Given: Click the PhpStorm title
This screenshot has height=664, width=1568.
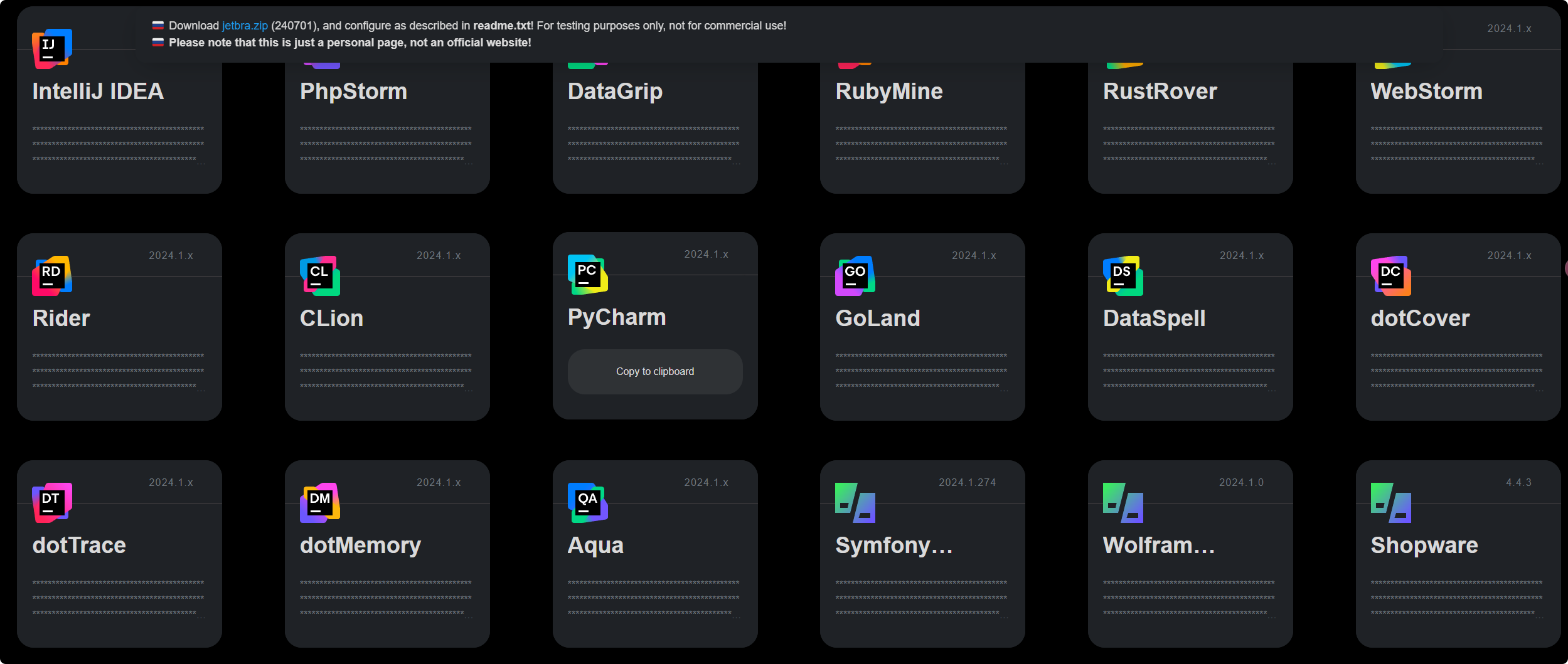Looking at the screenshot, I should click(353, 92).
